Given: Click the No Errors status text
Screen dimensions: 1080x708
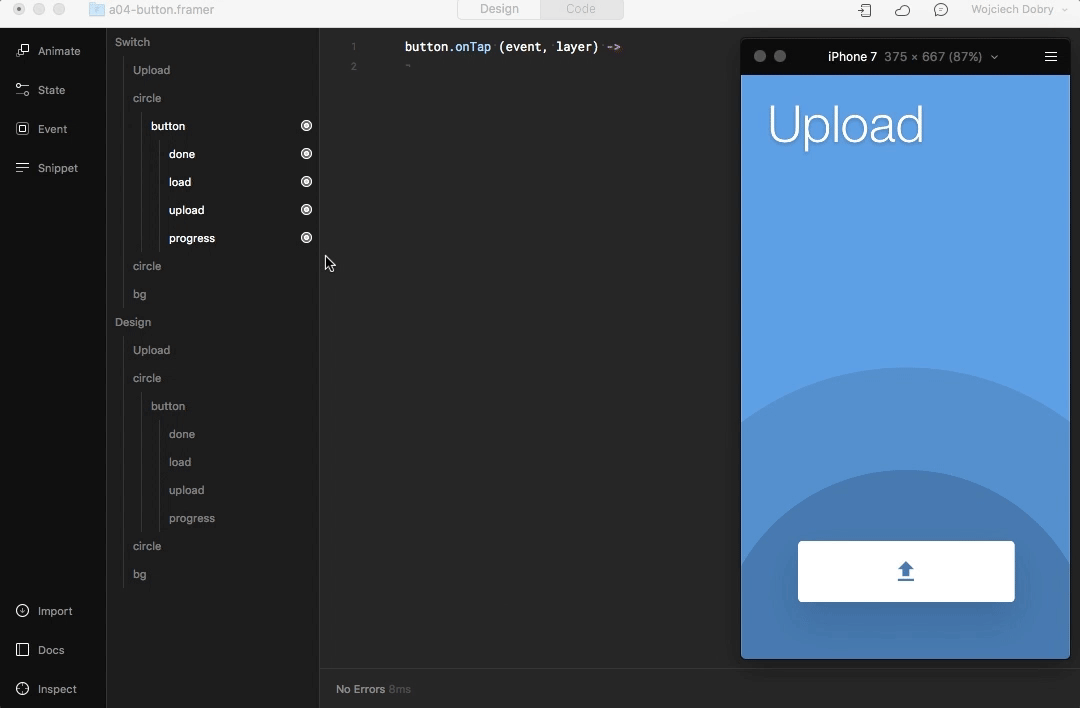Looking at the screenshot, I should 360,689.
